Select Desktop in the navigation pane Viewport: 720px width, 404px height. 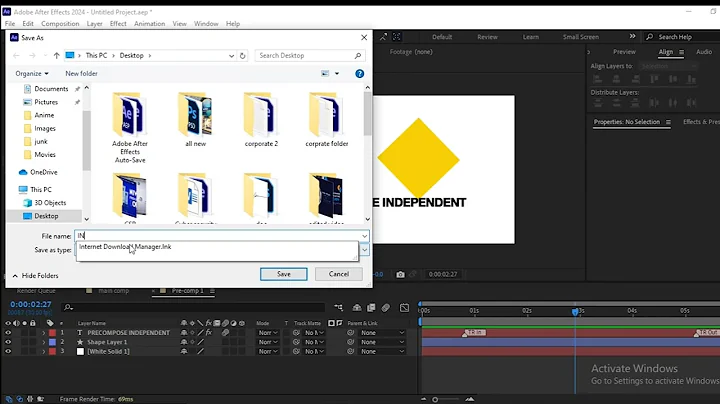[46, 216]
